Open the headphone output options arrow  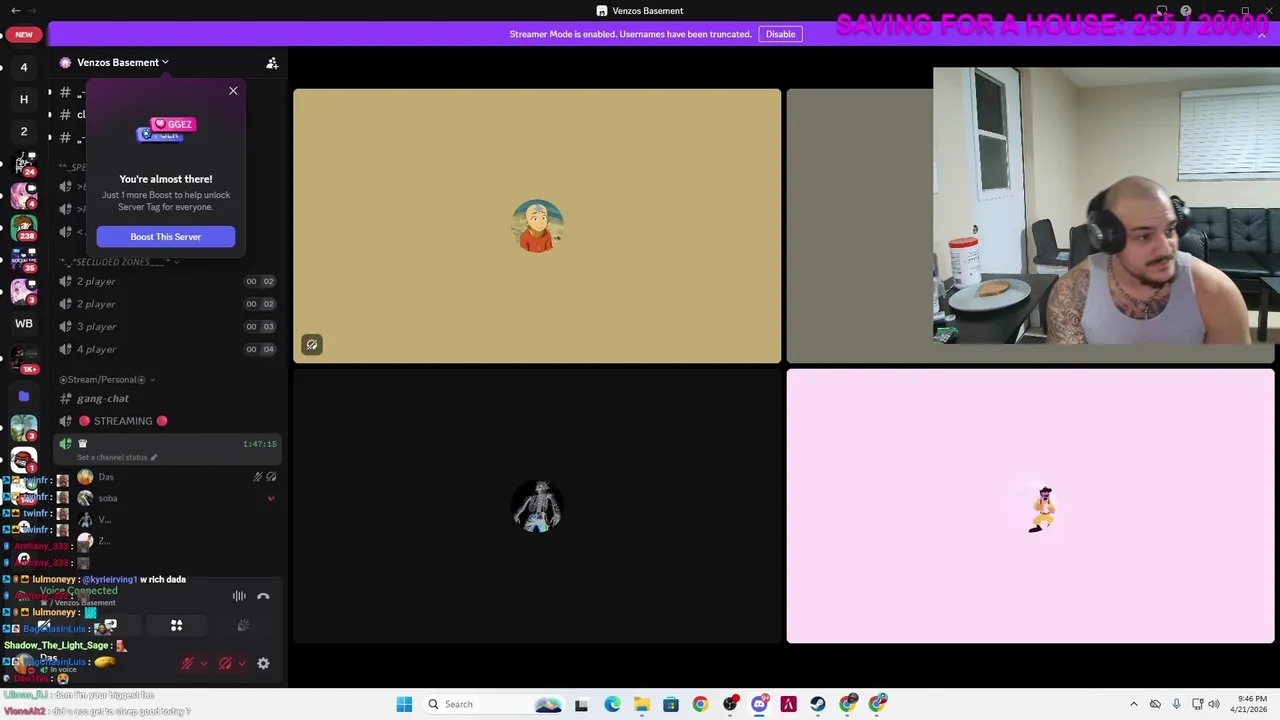(242, 663)
